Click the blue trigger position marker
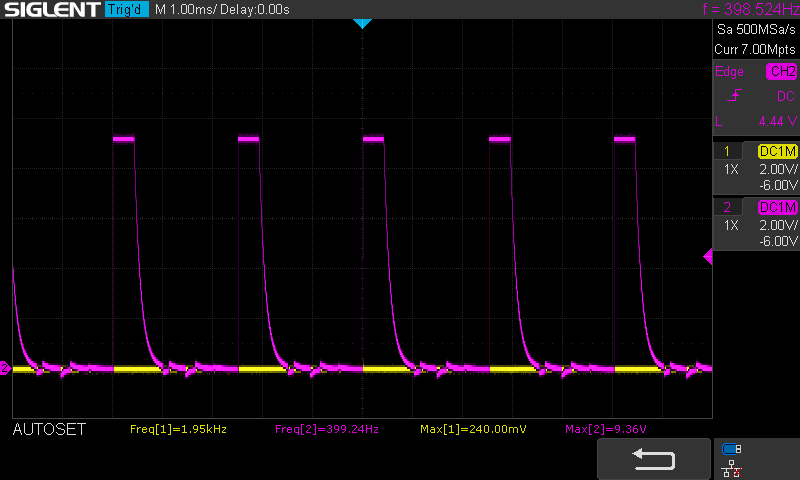The image size is (800, 480). (362, 23)
